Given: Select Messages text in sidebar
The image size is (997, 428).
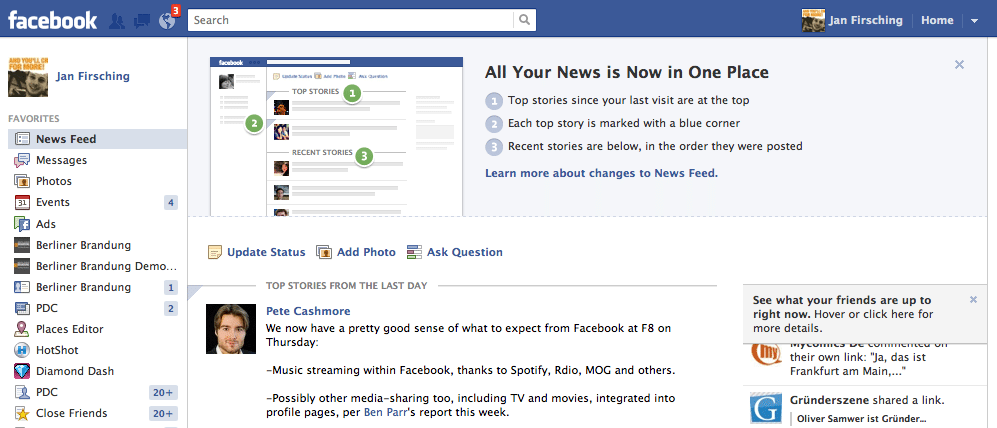Looking at the screenshot, I should coord(62,160).
